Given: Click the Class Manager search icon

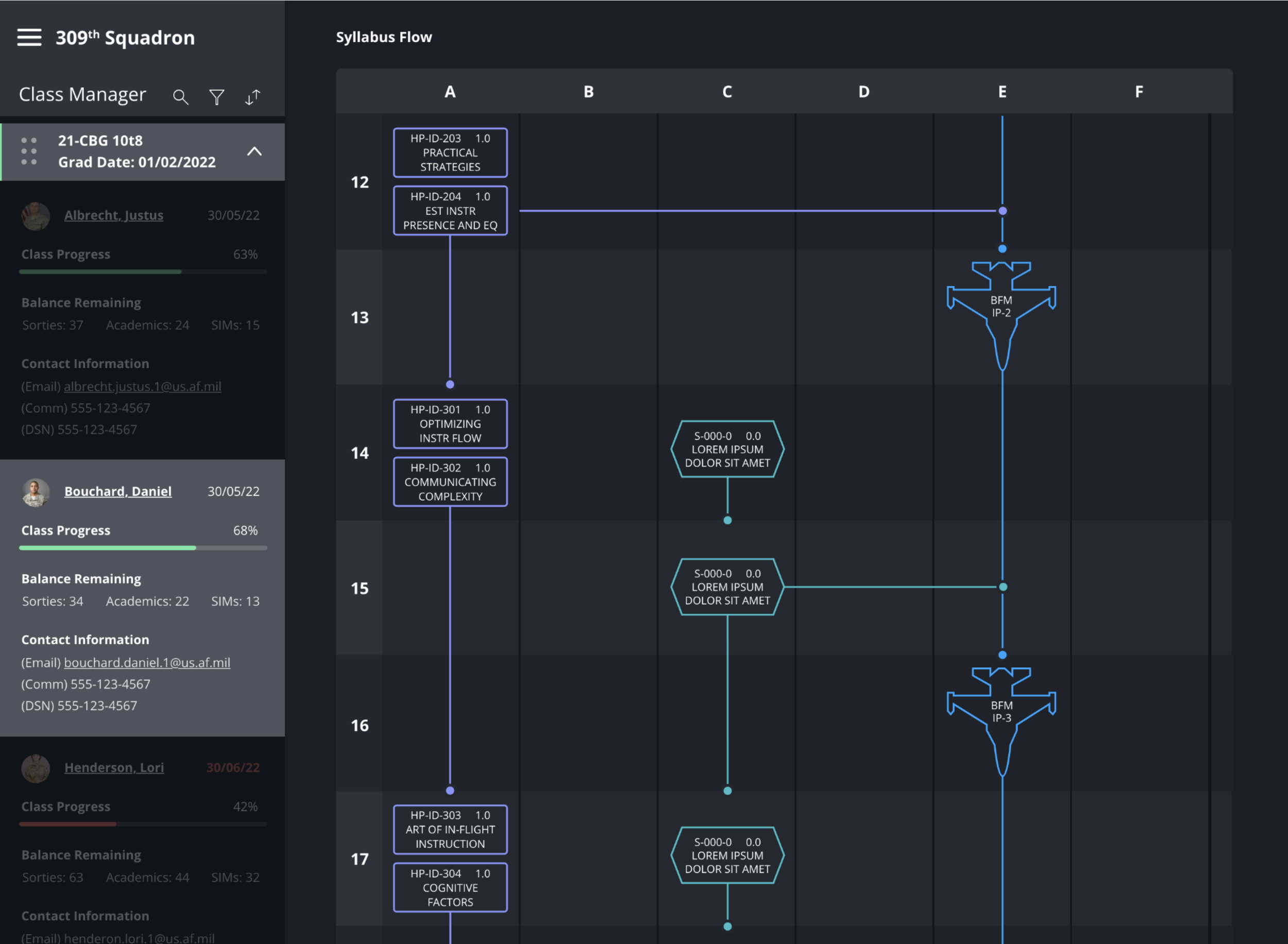Looking at the screenshot, I should [180, 97].
